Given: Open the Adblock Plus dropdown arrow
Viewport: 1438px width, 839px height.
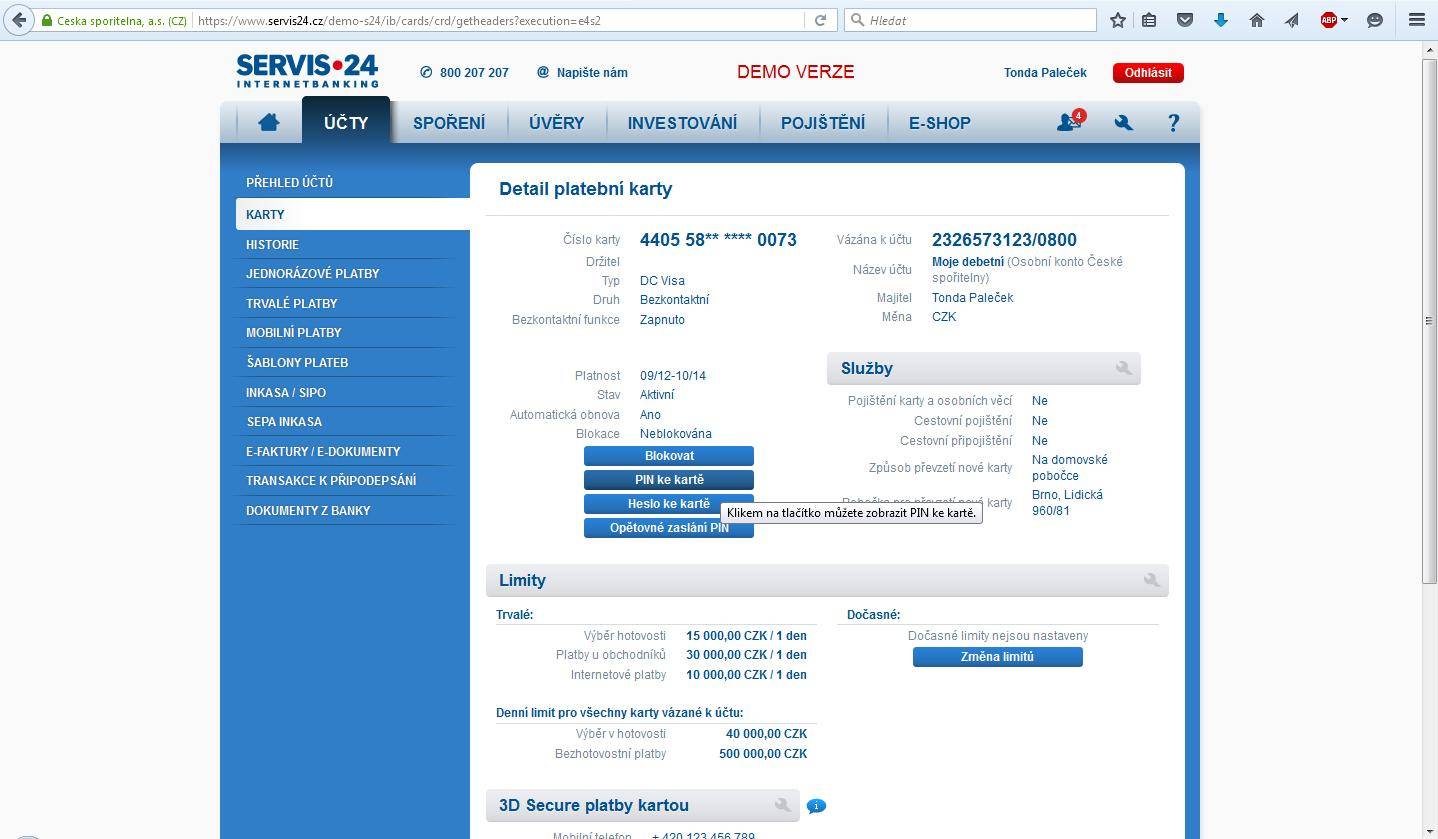Looking at the screenshot, I should tap(1344, 20).
